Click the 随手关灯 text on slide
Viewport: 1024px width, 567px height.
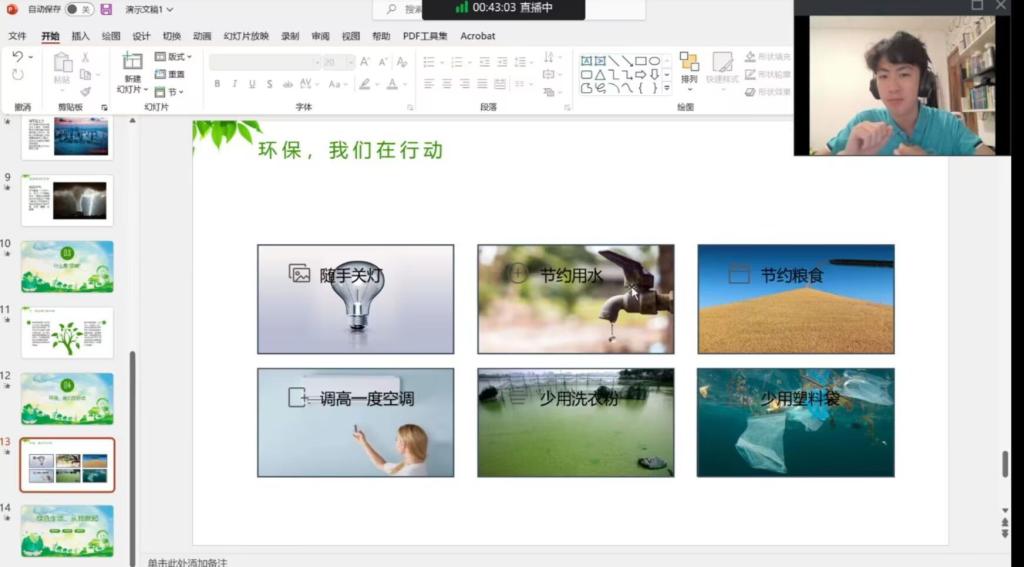[x=351, y=275]
